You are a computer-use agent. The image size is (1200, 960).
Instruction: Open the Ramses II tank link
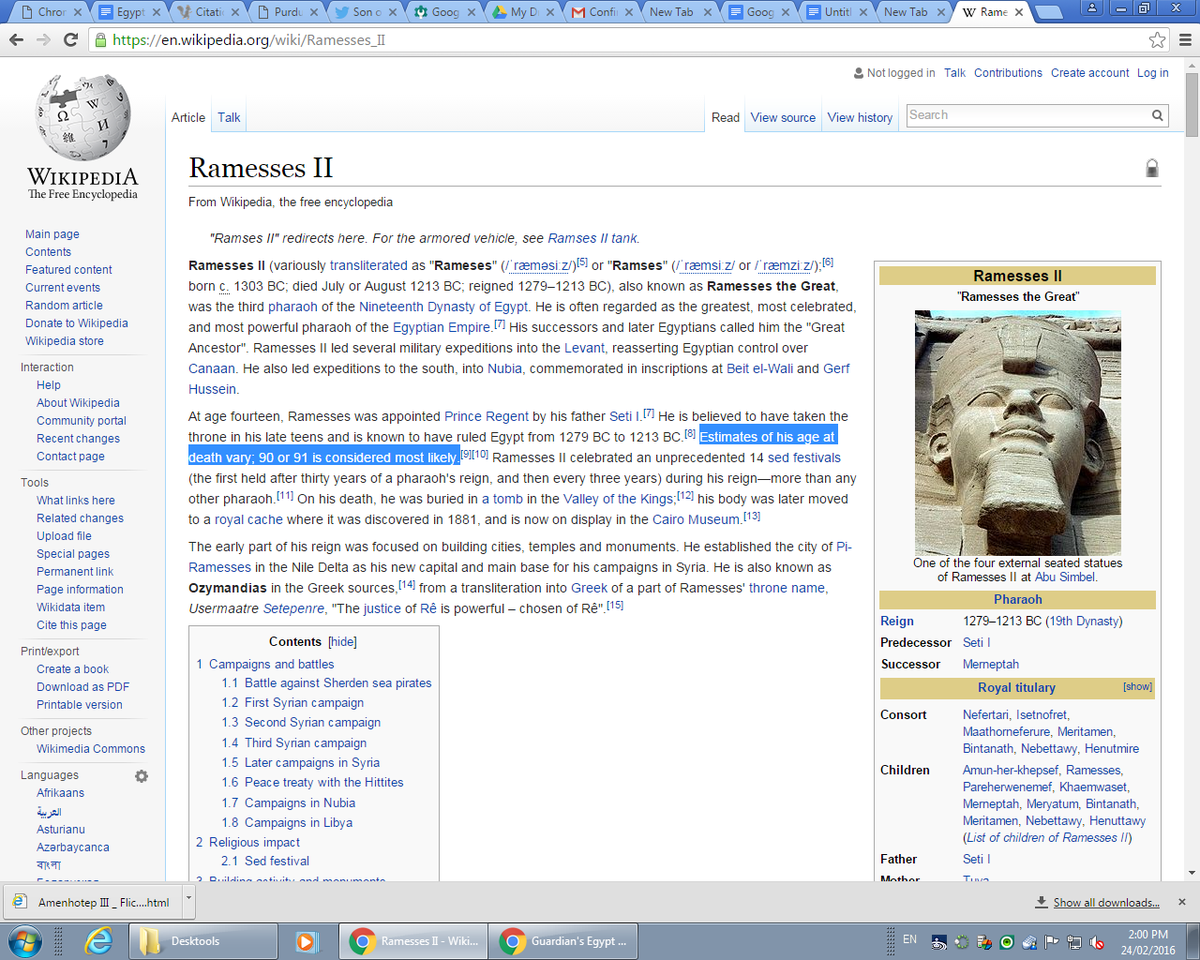click(x=592, y=238)
